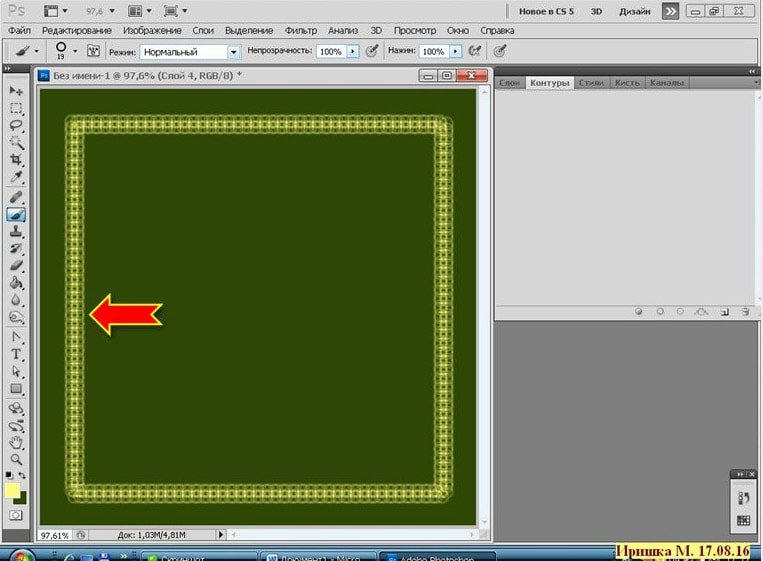Image resolution: width=763 pixels, height=561 pixels.
Task: Toggle Quick Mask mode button
Action: pyautogui.click(x=16, y=514)
